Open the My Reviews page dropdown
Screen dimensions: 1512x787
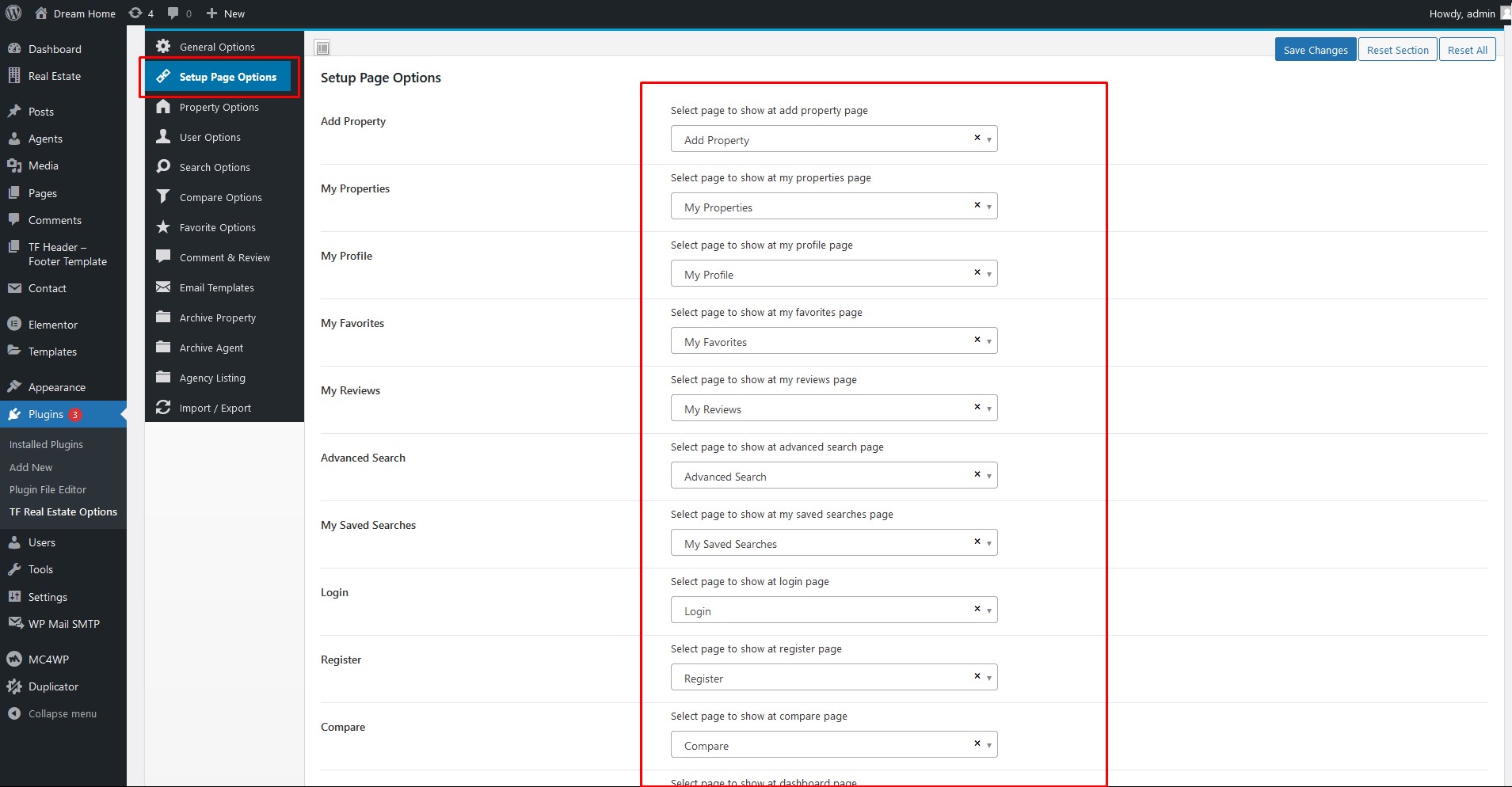[x=834, y=409]
